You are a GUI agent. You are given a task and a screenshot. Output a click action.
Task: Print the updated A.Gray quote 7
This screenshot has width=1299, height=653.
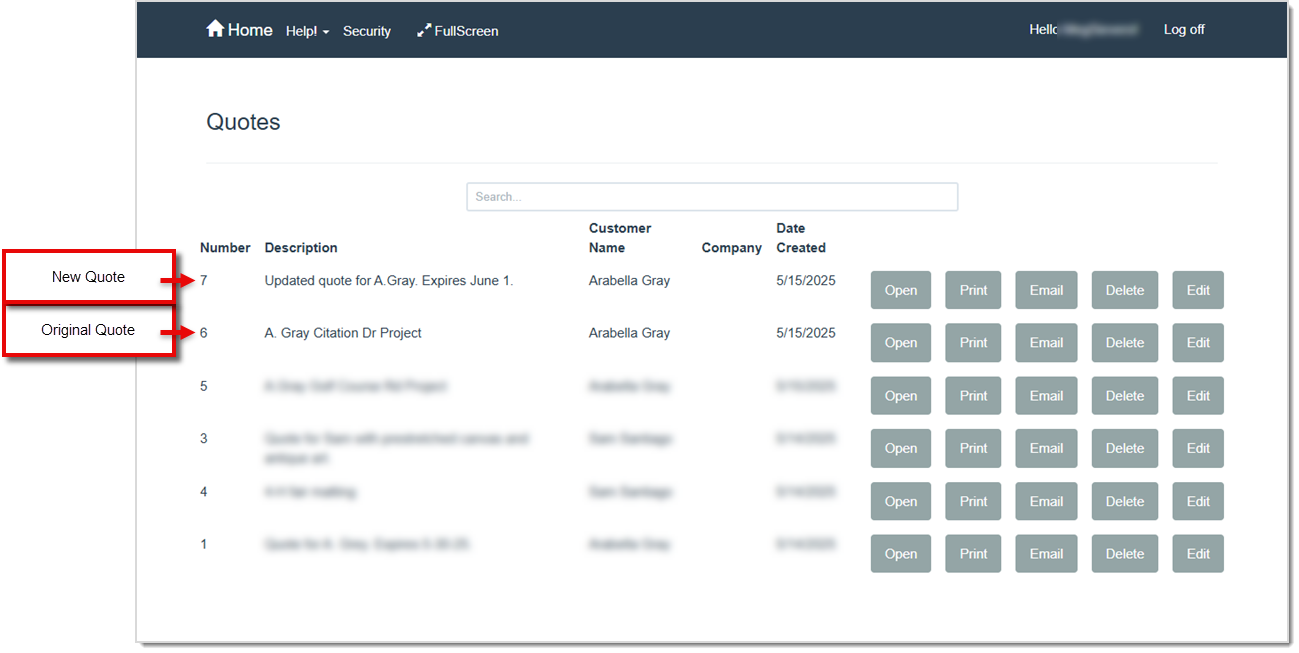(973, 290)
